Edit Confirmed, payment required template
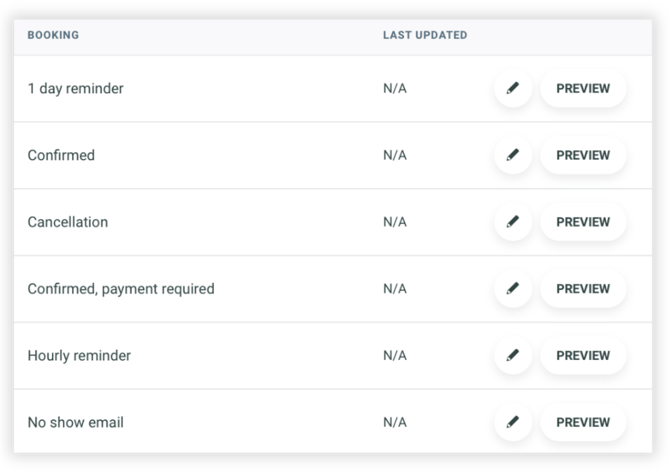The height and width of the screenshot is (472, 670). click(x=513, y=289)
